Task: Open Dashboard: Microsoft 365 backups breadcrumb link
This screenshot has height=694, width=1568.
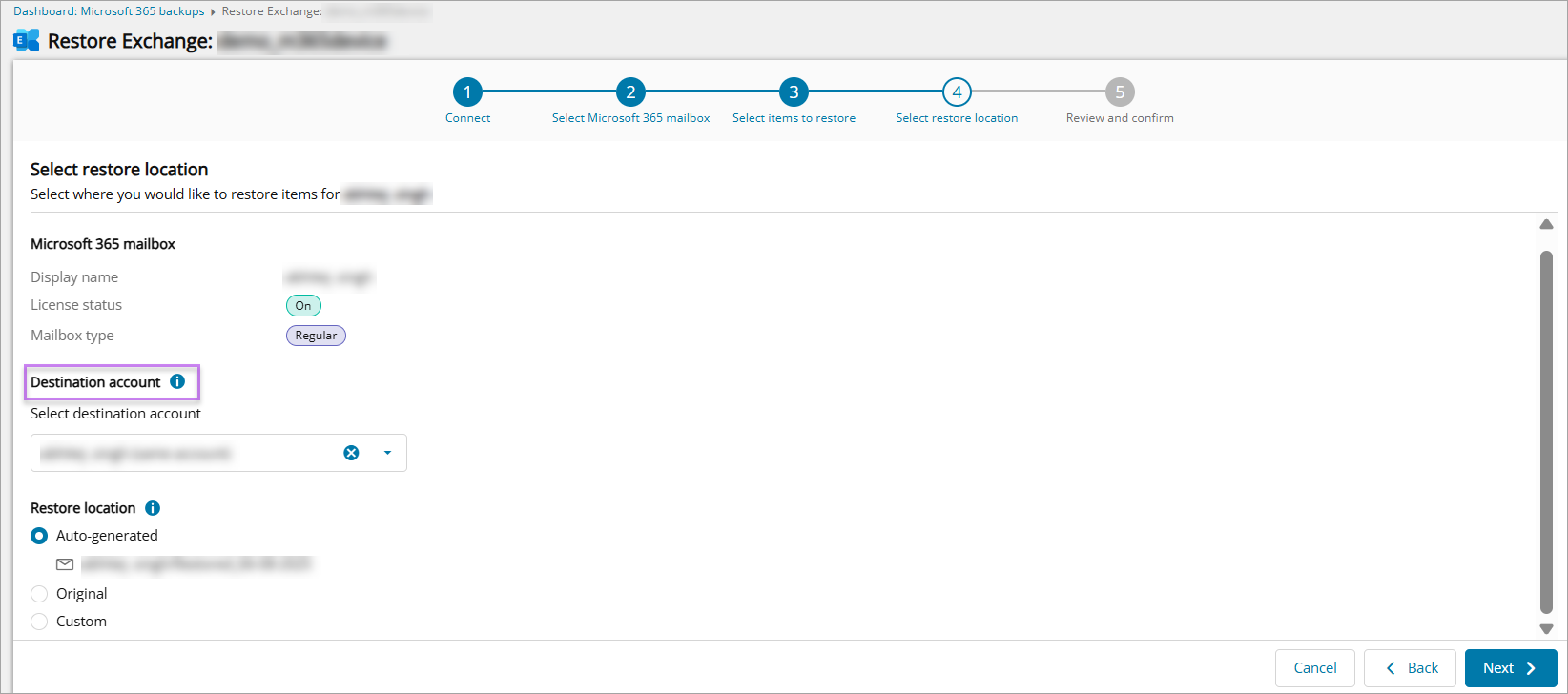Action: [109, 11]
